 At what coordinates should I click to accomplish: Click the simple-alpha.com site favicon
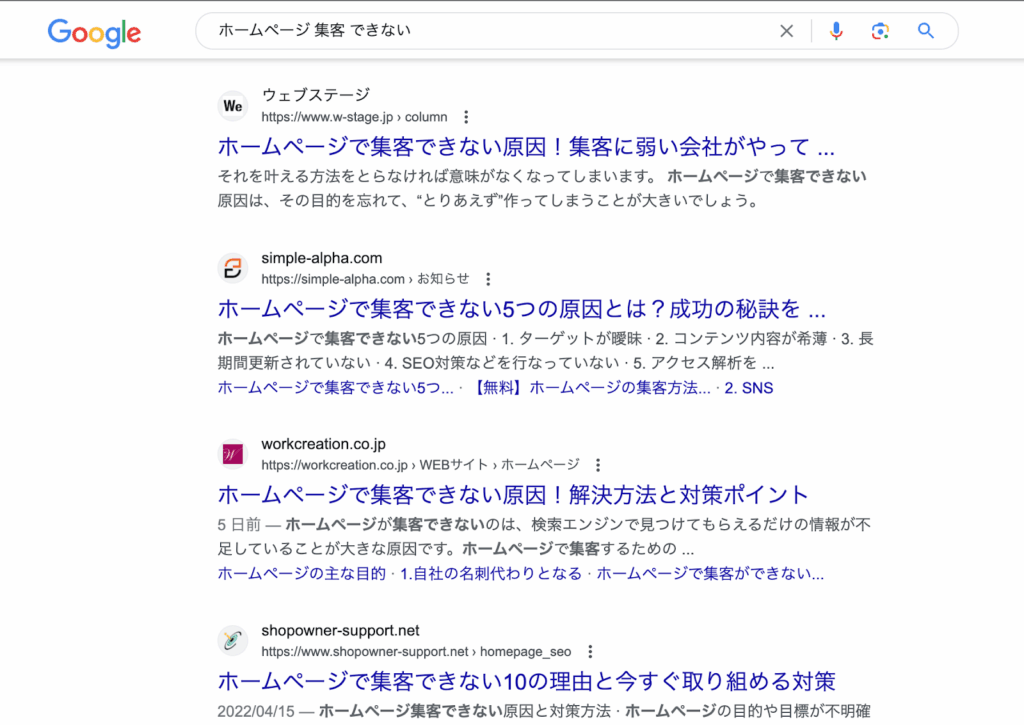pos(232,268)
